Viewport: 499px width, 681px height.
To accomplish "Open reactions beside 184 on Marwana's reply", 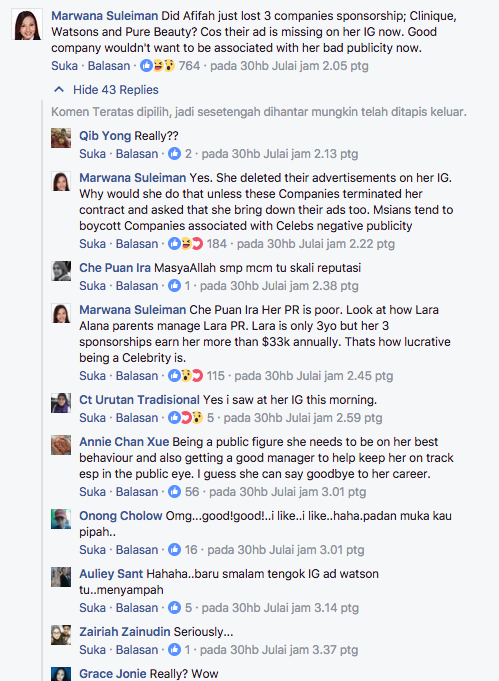I will point(185,244).
